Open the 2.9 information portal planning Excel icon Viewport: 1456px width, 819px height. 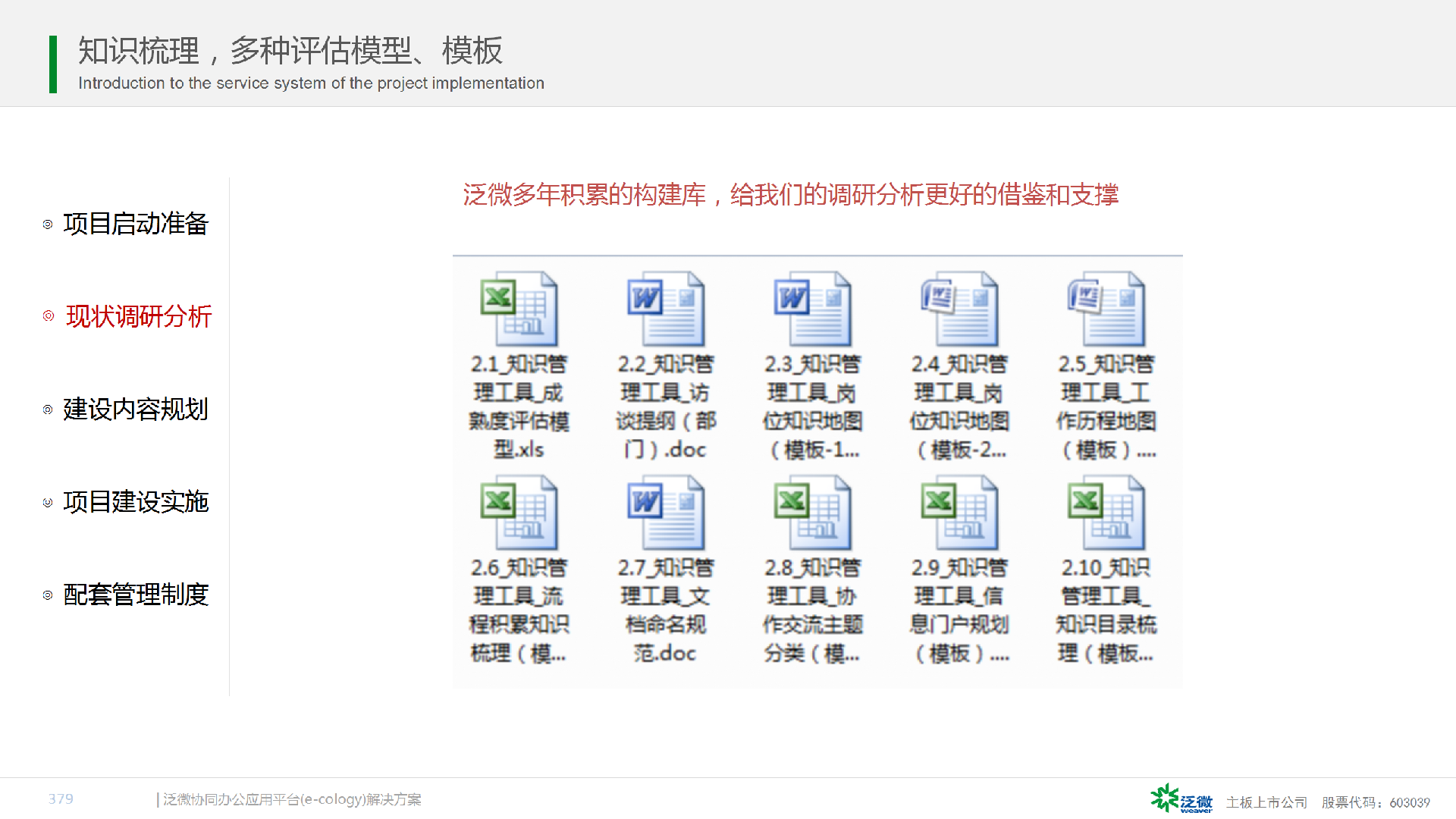[x=959, y=513]
